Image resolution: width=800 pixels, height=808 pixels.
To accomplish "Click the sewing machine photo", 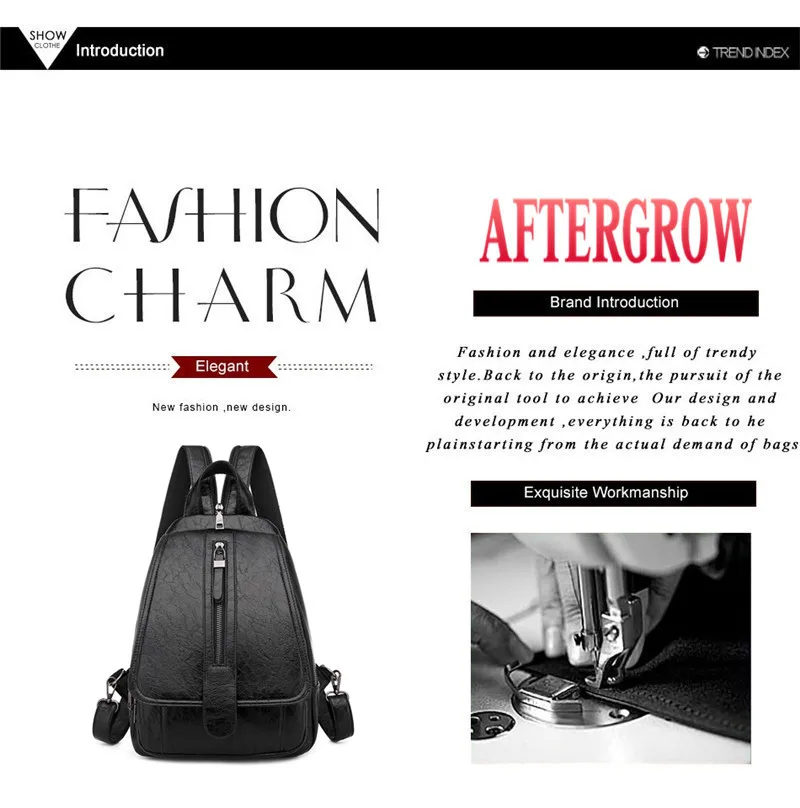I will 611,648.
